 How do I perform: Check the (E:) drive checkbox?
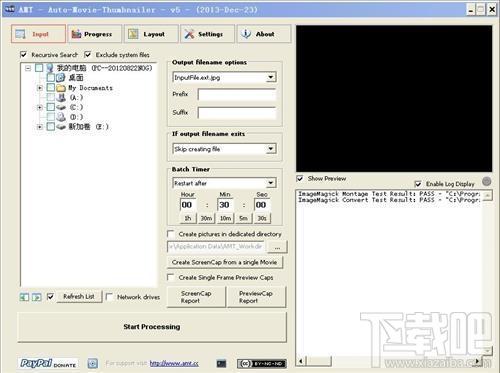50,127
